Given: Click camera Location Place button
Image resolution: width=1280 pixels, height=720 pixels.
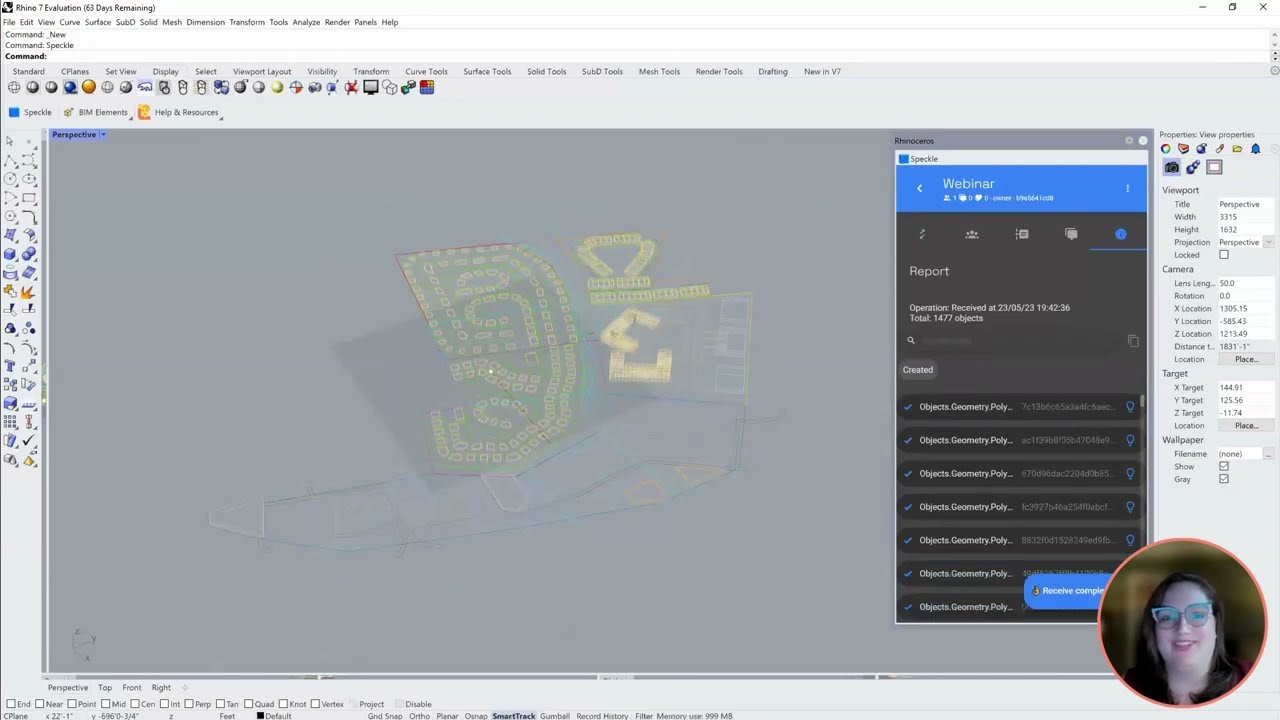Looking at the screenshot, I should point(1246,359).
